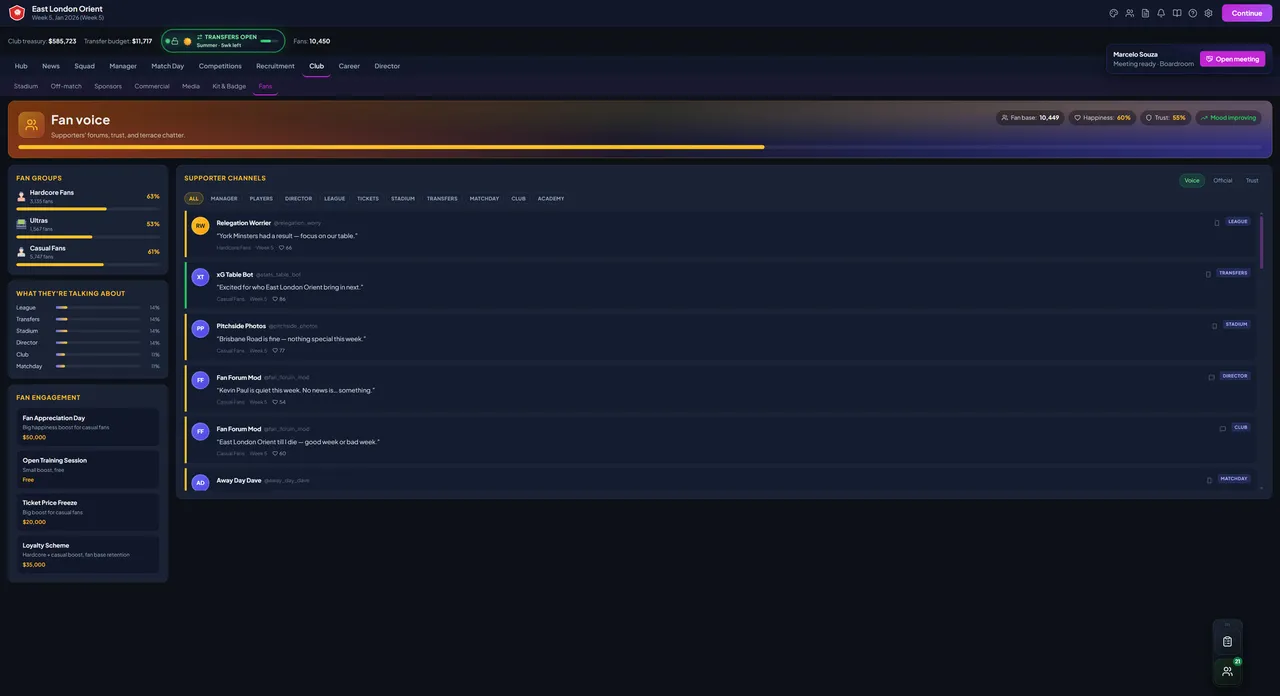Expand the Ultras fan group
Viewport: 1280px width, 696px height.
pyautogui.click(x=88, y=226)
